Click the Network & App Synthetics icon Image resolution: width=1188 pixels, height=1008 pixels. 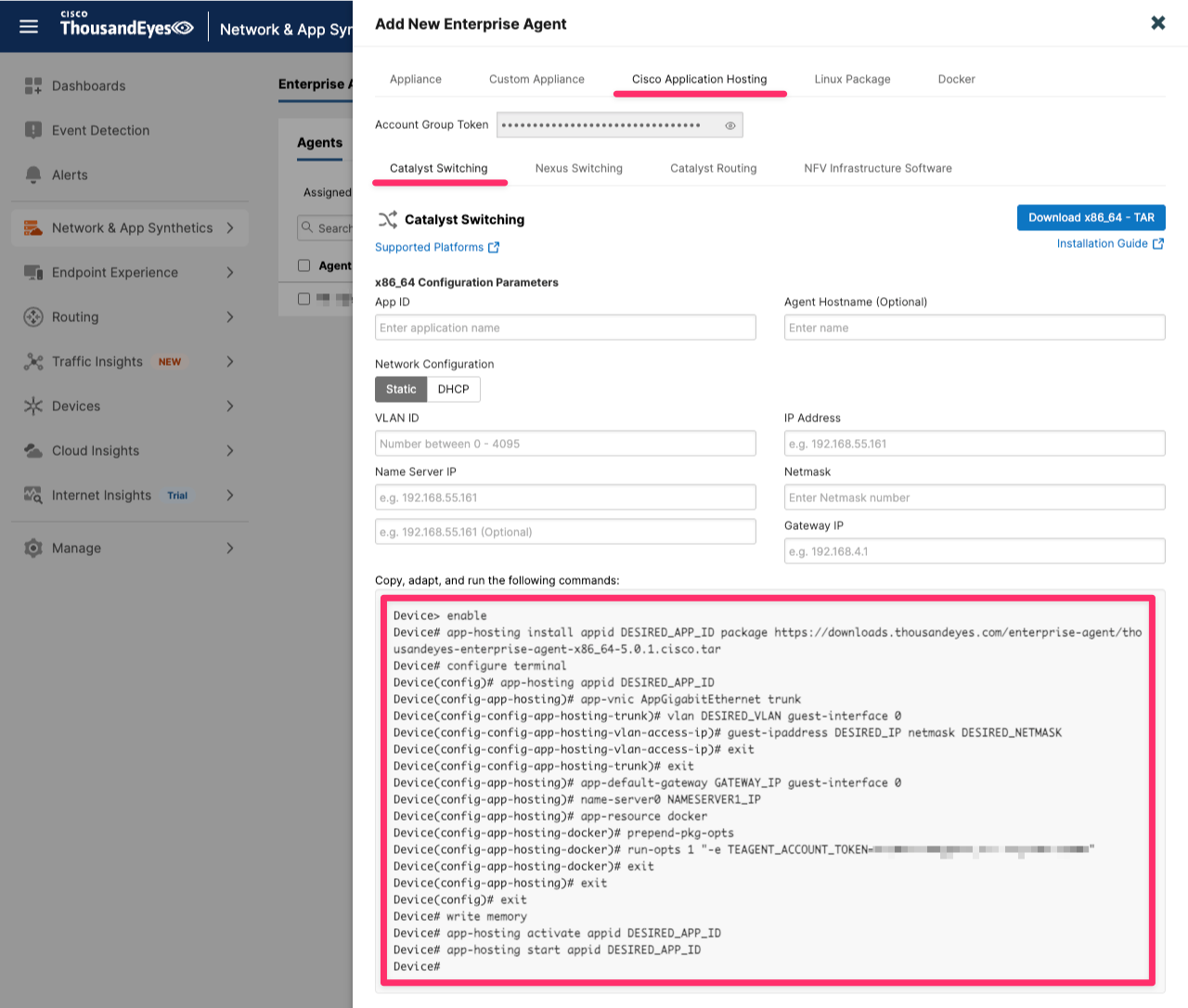tap(33, 227)
